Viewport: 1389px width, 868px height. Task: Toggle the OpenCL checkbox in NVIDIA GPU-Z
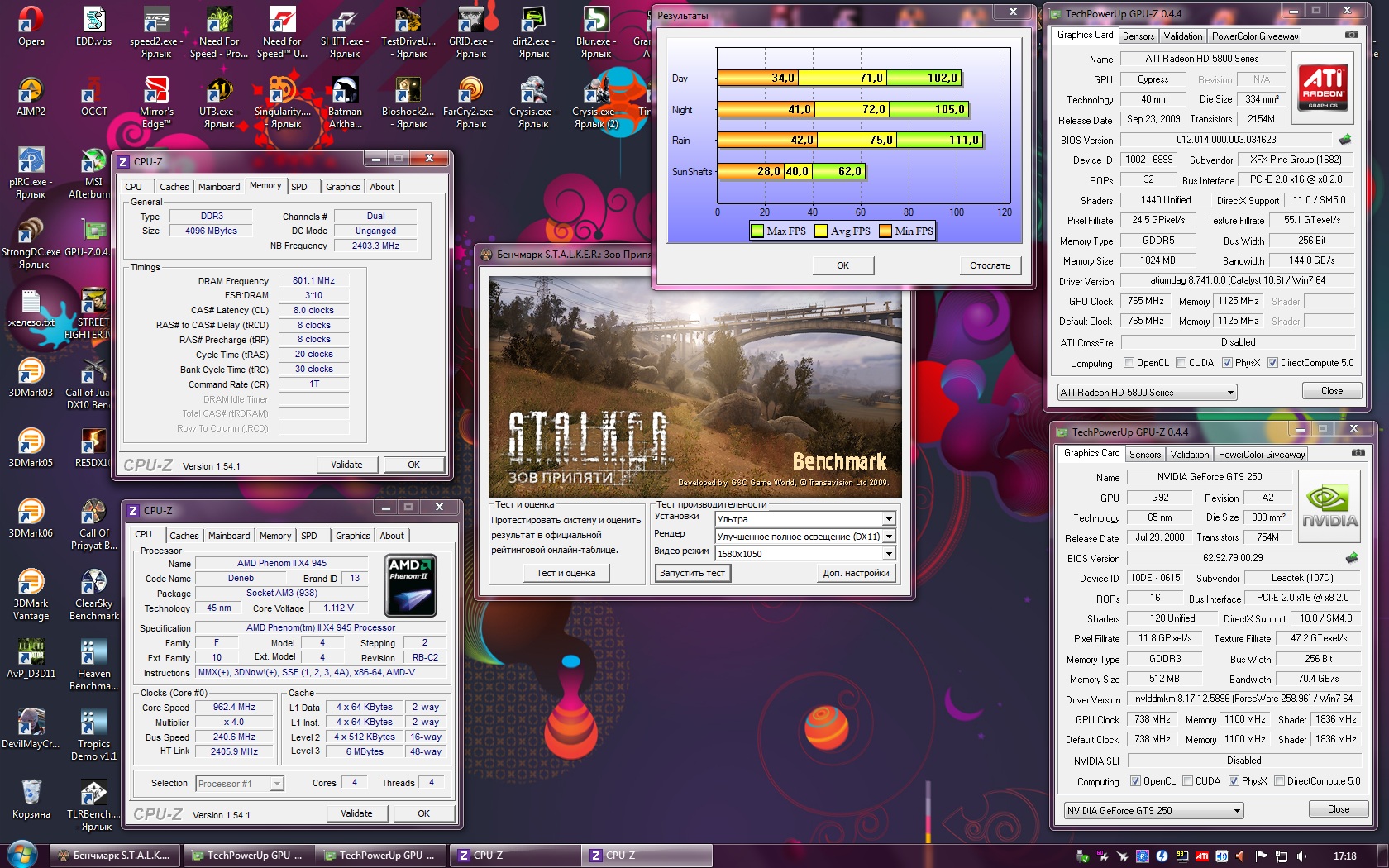tap(1135, 781)
